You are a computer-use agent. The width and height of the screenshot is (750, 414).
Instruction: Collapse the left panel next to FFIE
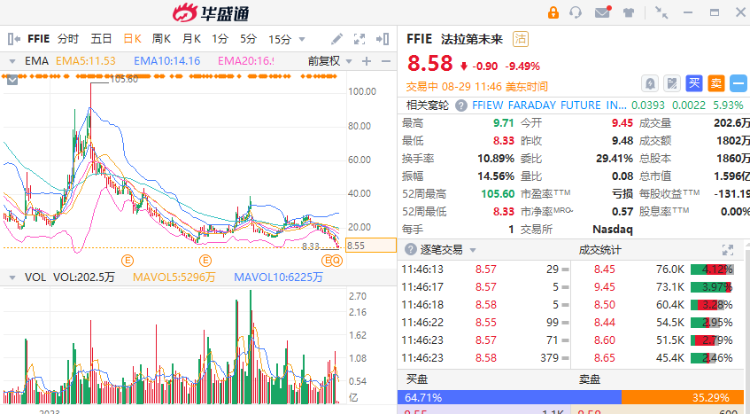[x=14, y=39]
